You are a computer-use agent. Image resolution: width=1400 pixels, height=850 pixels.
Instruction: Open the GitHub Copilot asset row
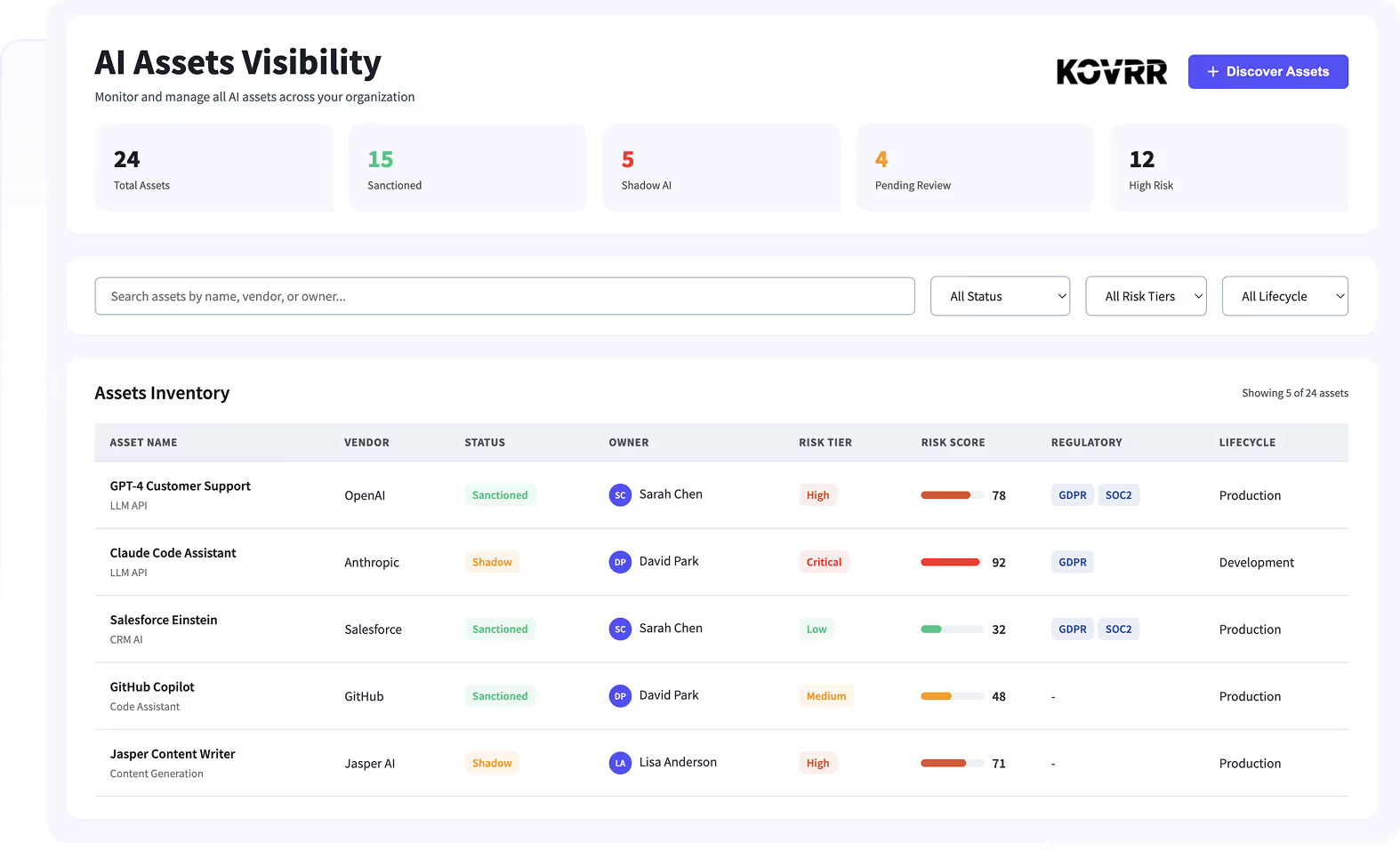click(x=152, y=687)
